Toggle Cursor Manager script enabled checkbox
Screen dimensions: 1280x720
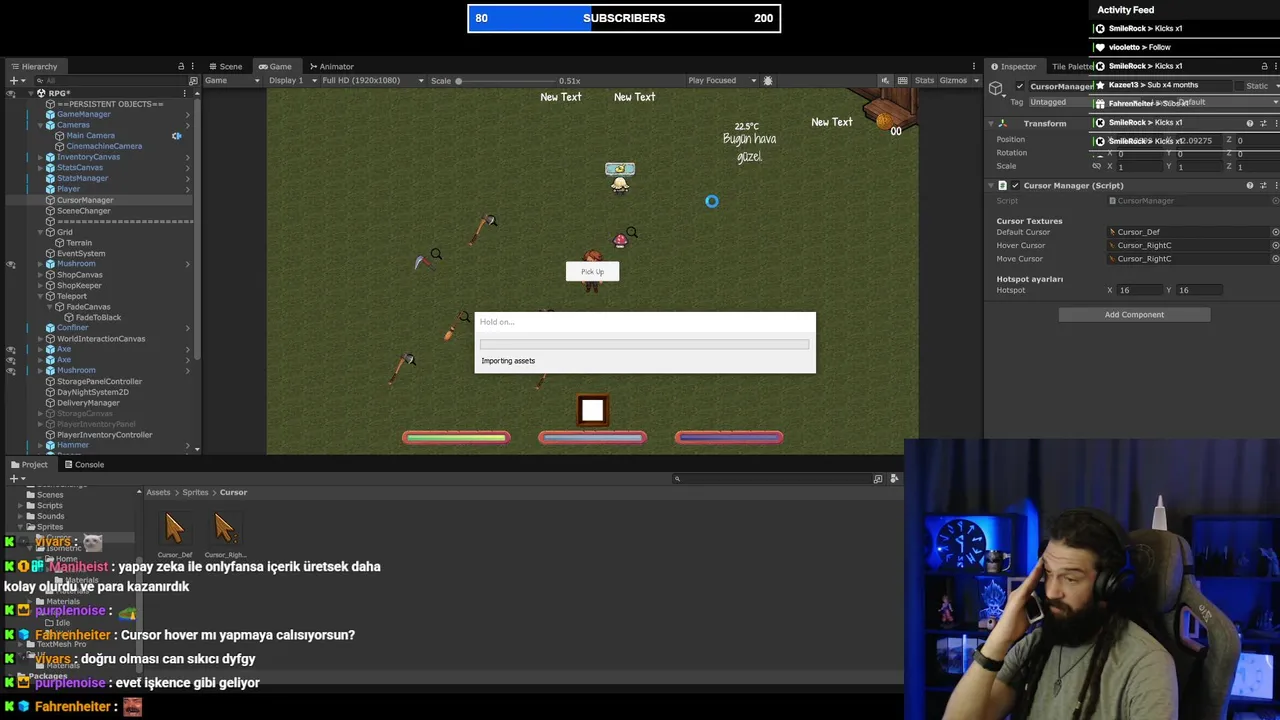[1015, 185]
